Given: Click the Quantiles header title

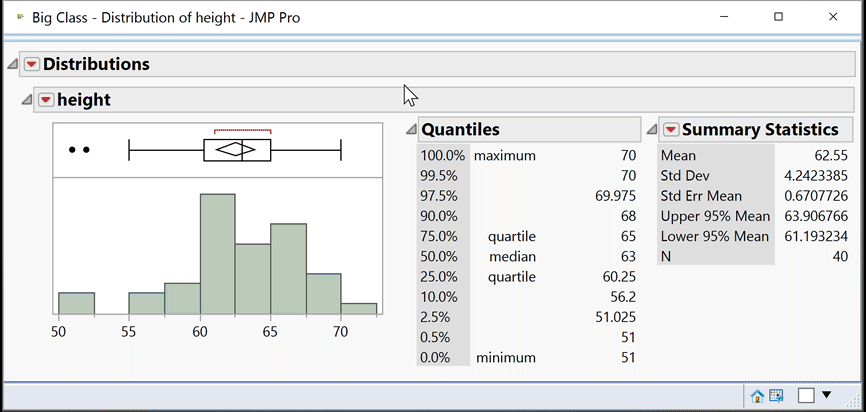Looking at the screenshot, I should click(460, 129).
